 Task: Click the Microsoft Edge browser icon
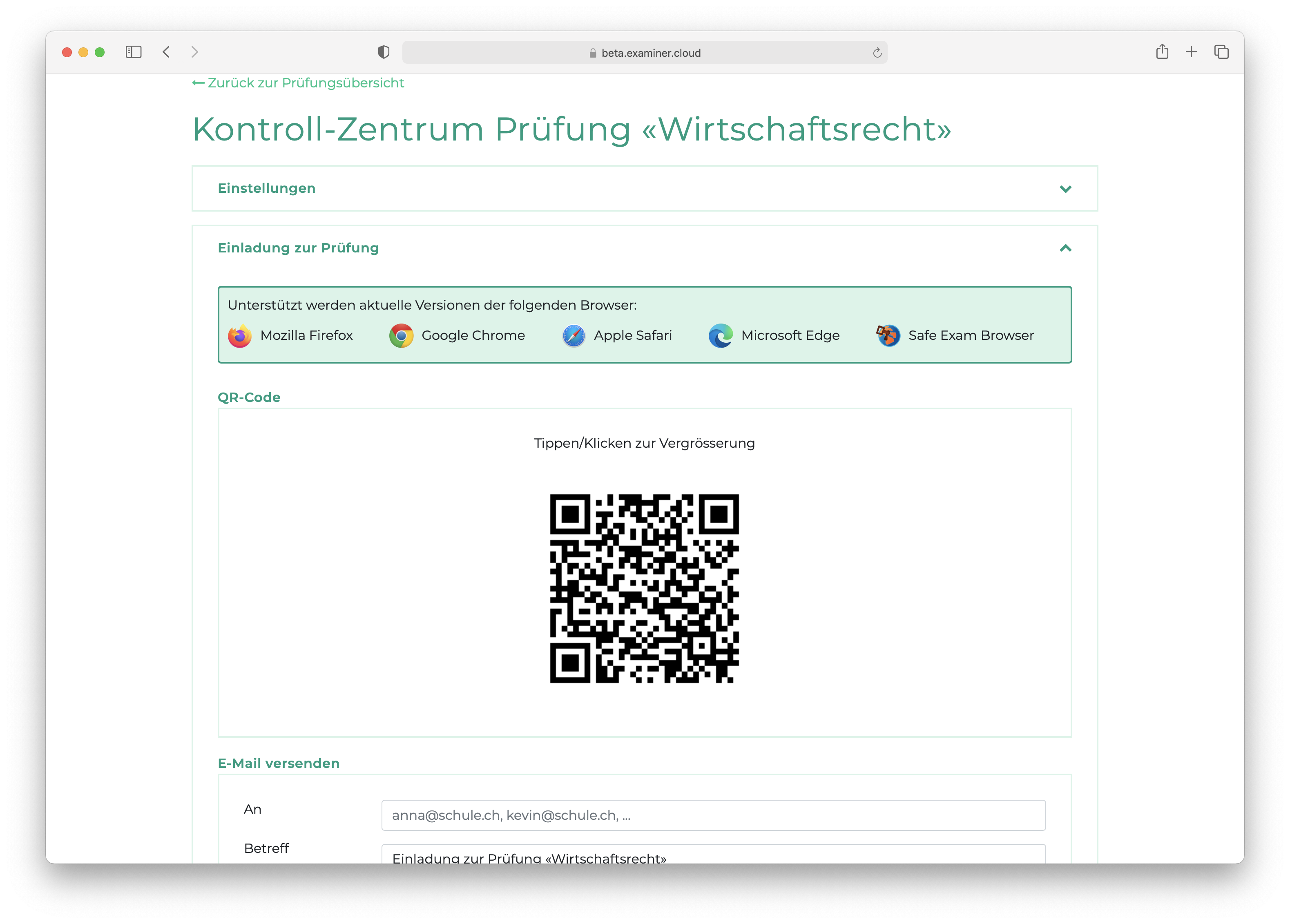(x=720, y=336)
